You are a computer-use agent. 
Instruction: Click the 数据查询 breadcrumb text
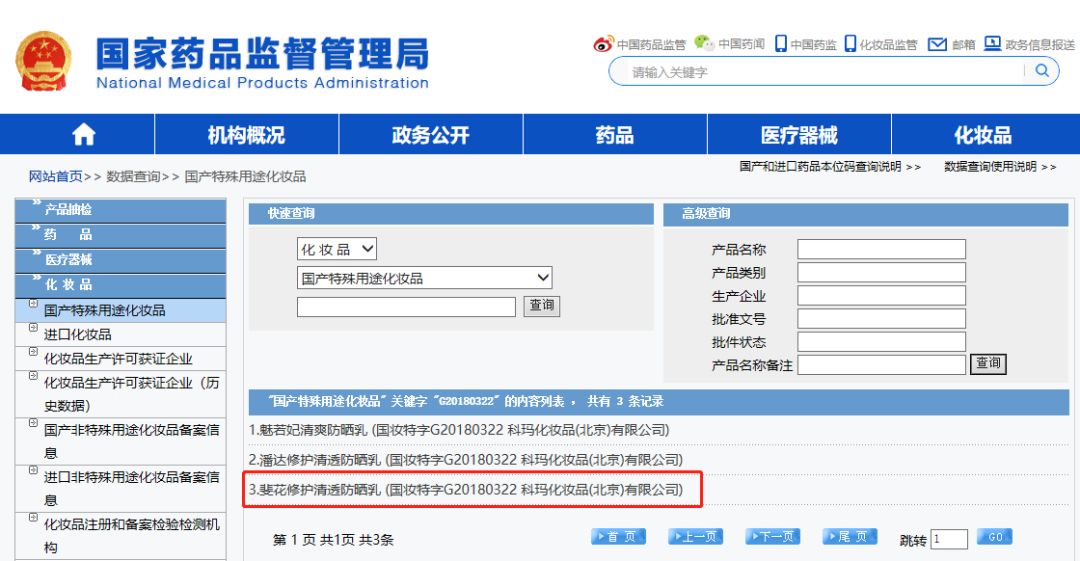[133, 176]
